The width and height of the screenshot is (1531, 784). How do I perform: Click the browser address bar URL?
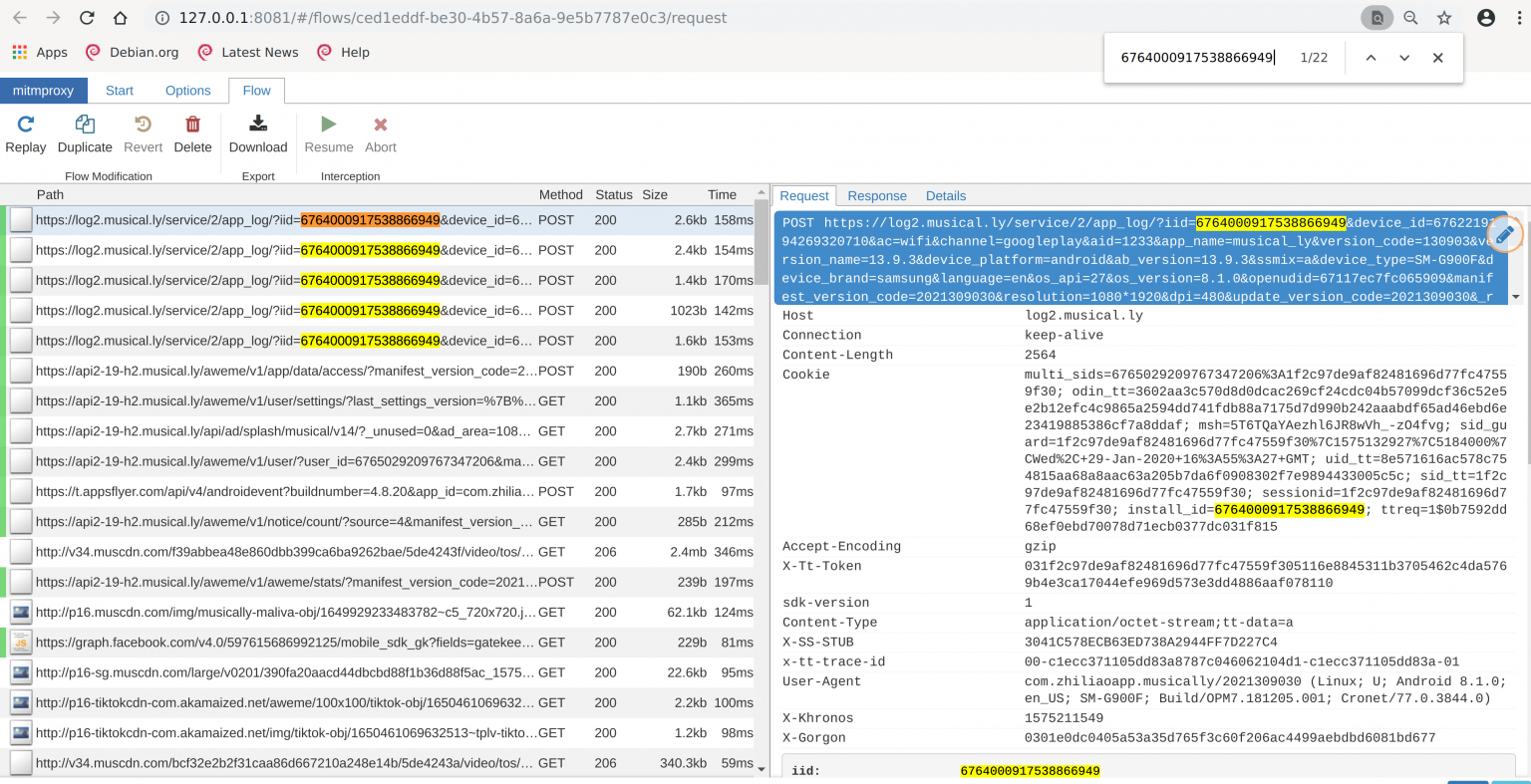(x=454, y=18)
